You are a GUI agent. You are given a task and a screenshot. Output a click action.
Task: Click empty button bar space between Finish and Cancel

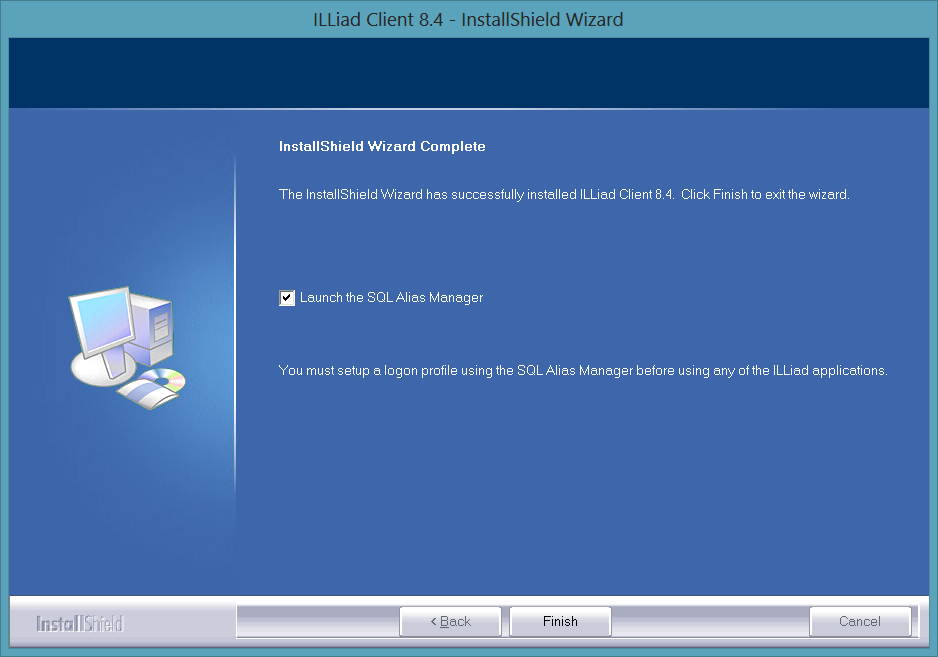[x=708, y=621]
